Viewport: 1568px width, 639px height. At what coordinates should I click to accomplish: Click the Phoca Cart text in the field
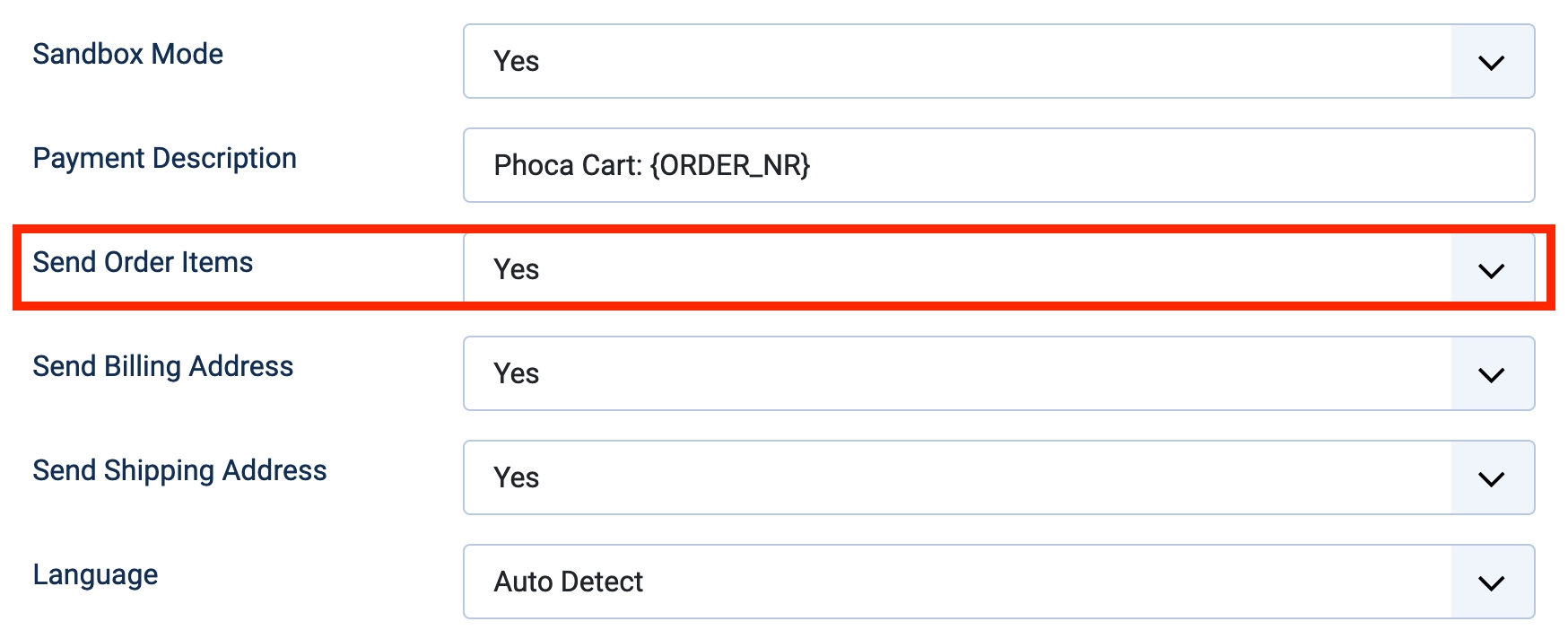point(567,166)
